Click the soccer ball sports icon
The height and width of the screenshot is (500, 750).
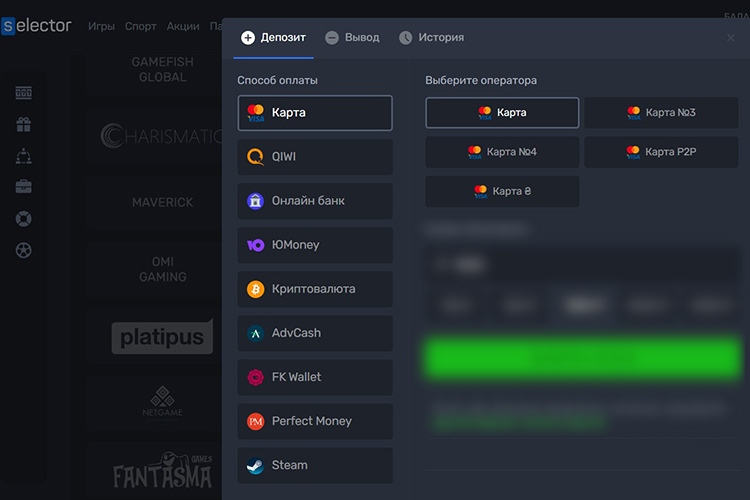click(x=24, y=250)
